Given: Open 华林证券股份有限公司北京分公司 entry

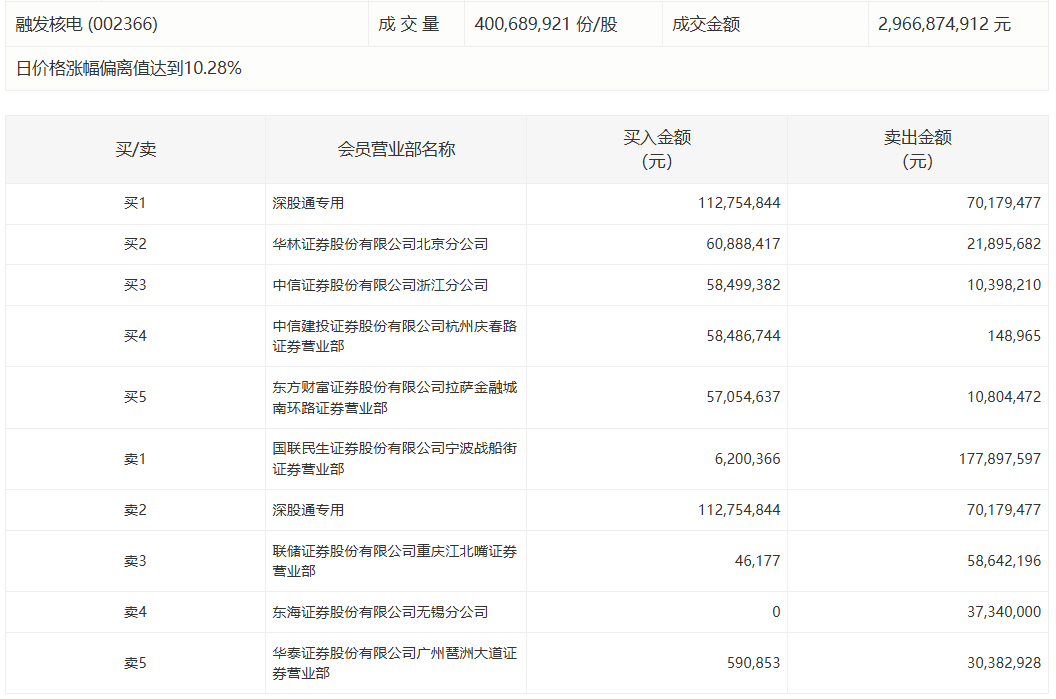Looking at the screenshot, I should coord(380,244).
